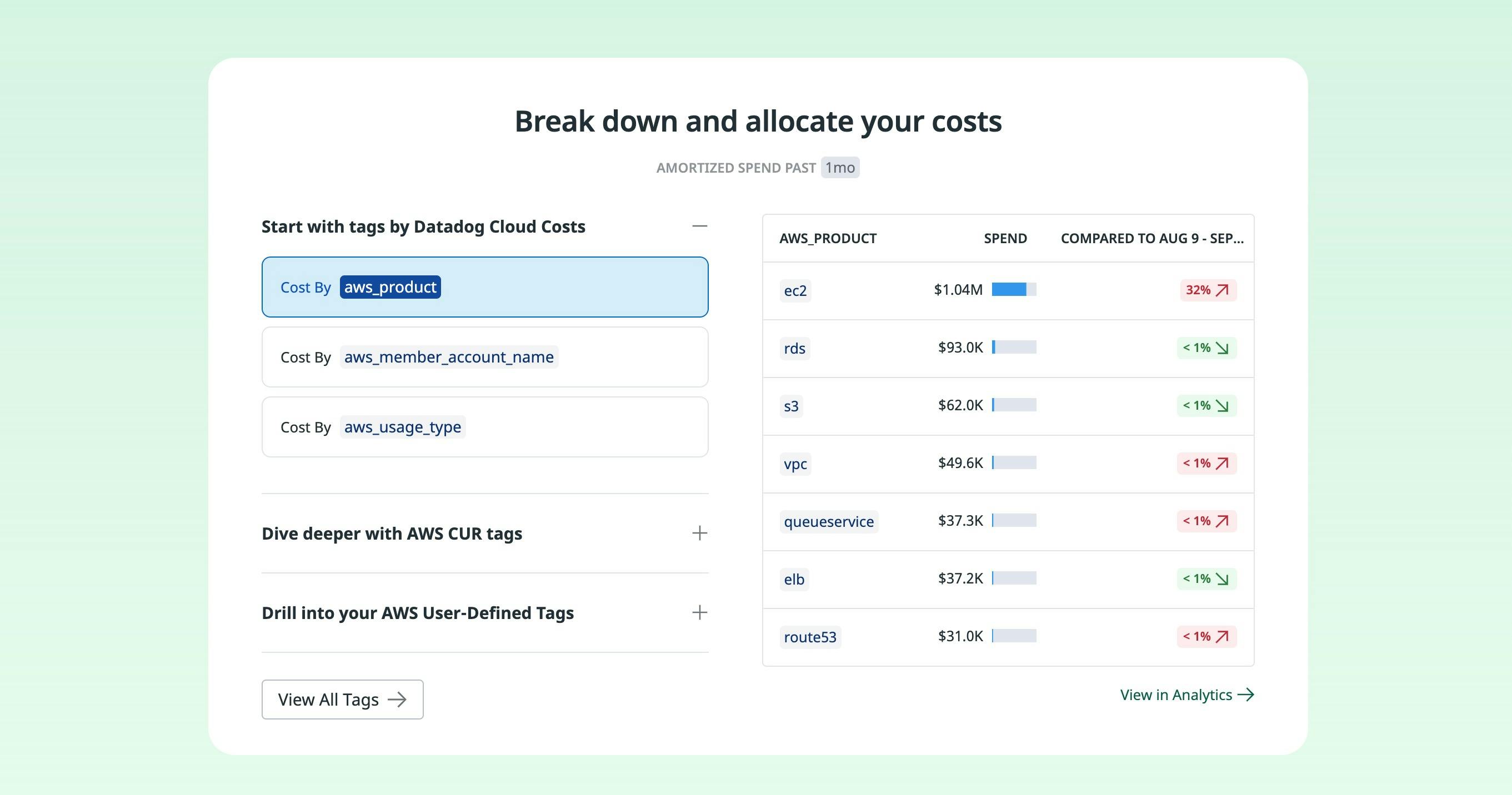Expand Dive deeper with AWS CUR tags
1512x795 pixels.
click(x=699, y=534)
